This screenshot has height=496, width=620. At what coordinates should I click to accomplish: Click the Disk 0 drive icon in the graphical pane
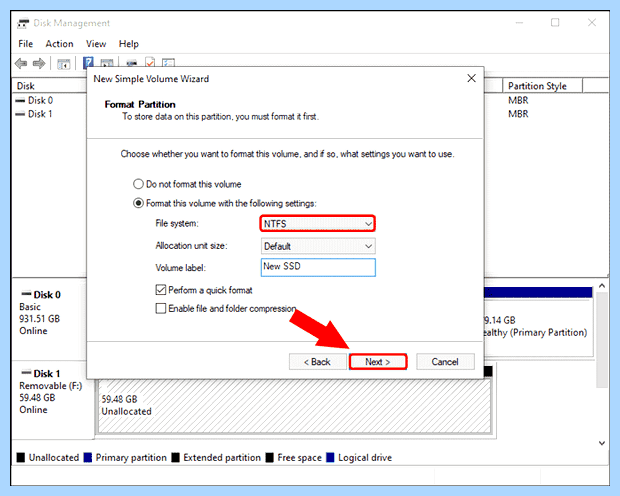point(26,294)
